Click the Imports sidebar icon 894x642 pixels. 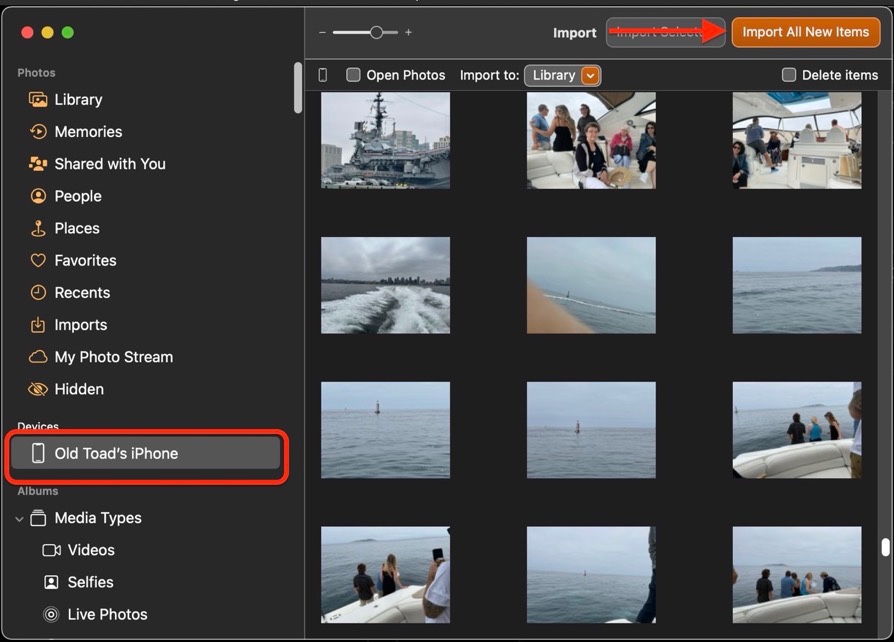[x=38, y=325]
